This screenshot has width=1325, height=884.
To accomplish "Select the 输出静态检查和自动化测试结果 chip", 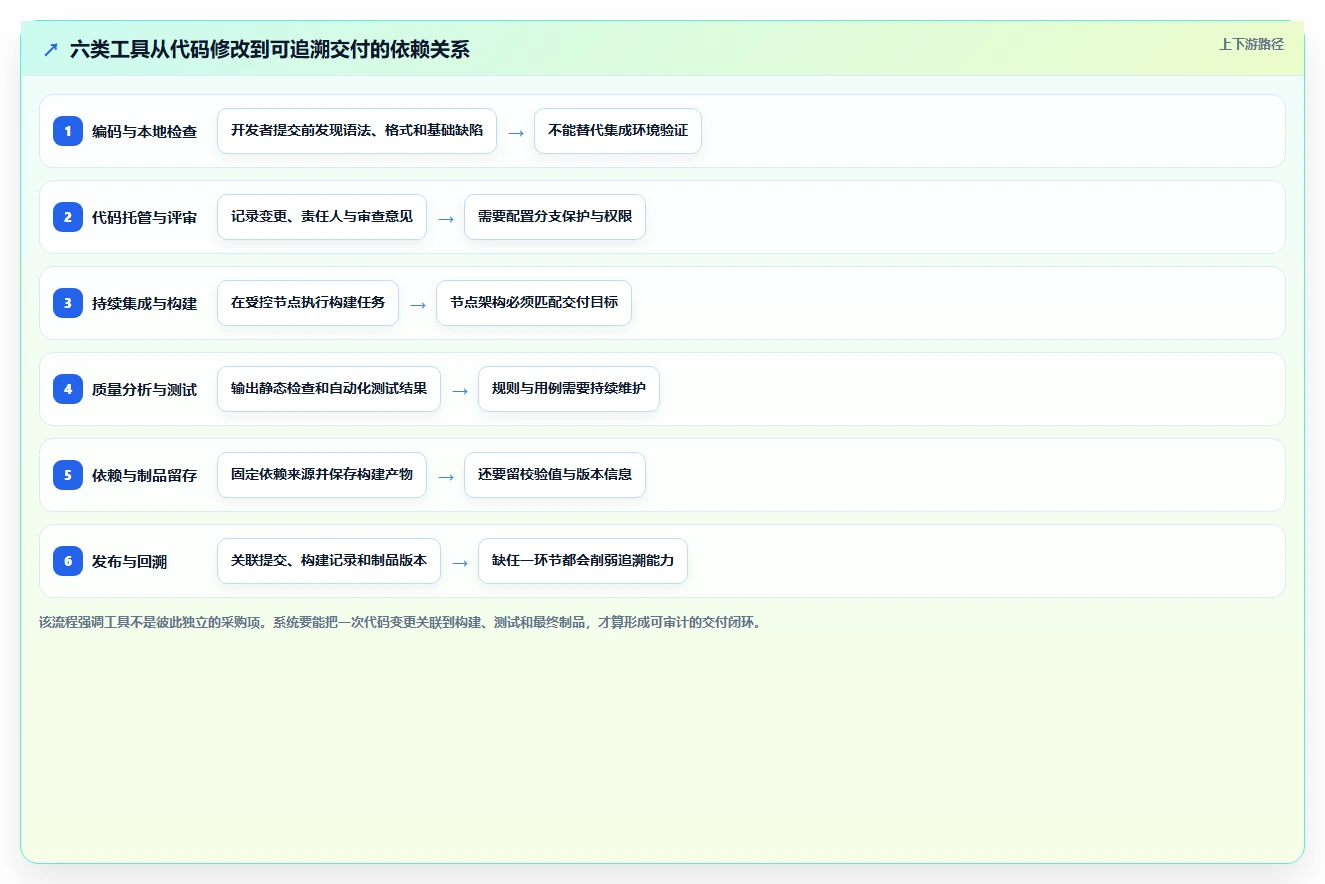I will click(x=329, y=389).
